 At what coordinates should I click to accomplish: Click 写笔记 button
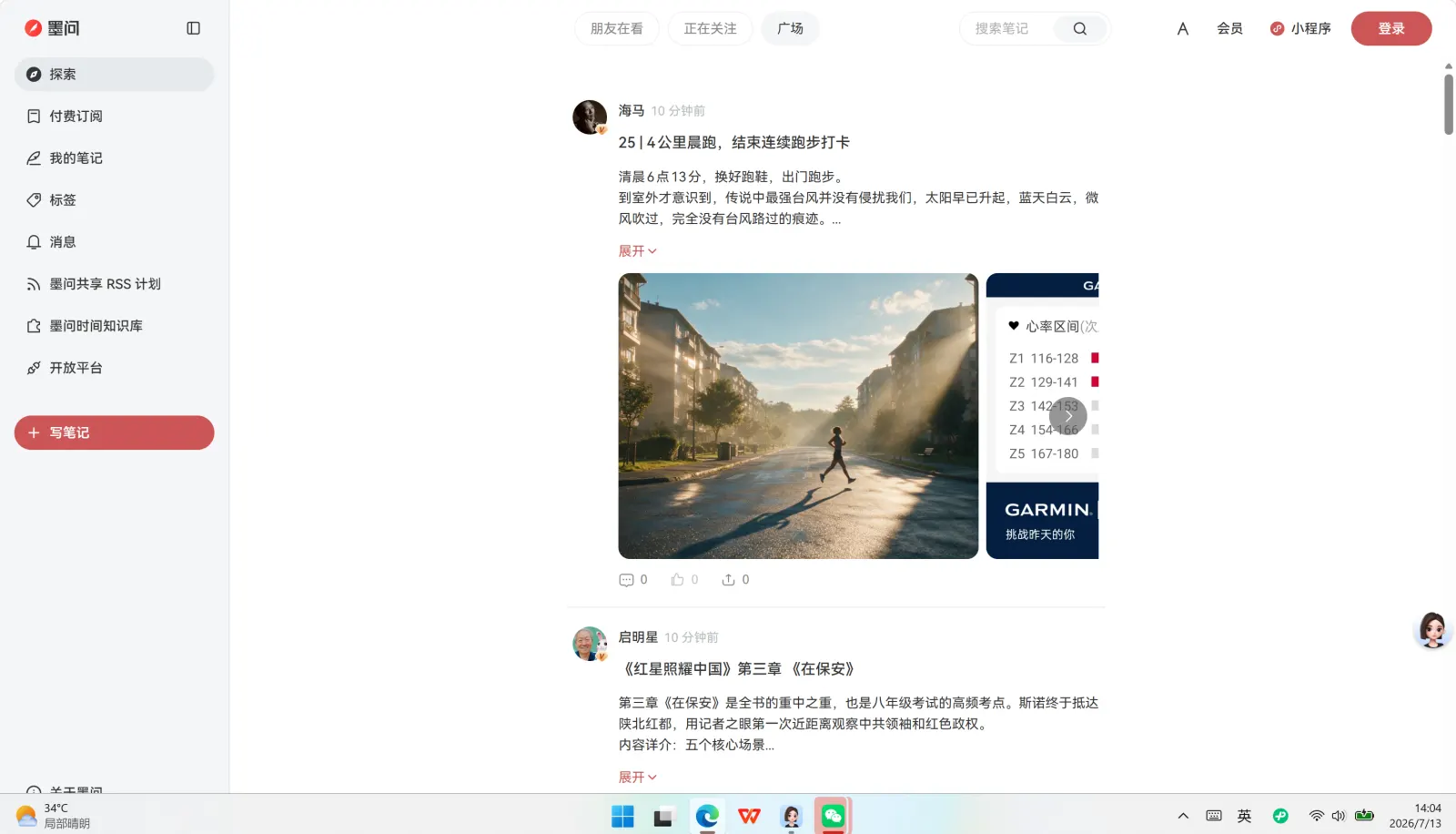(114, 432)
